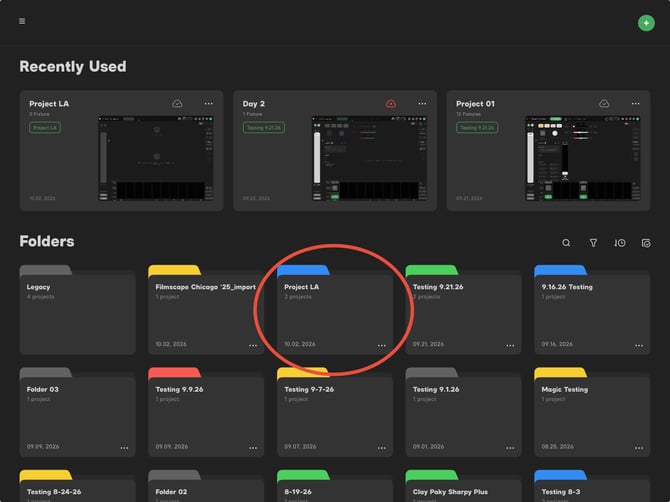
Task: Search folders with magnifier icon
Action: pyautogui.click(x=566, y=243)
